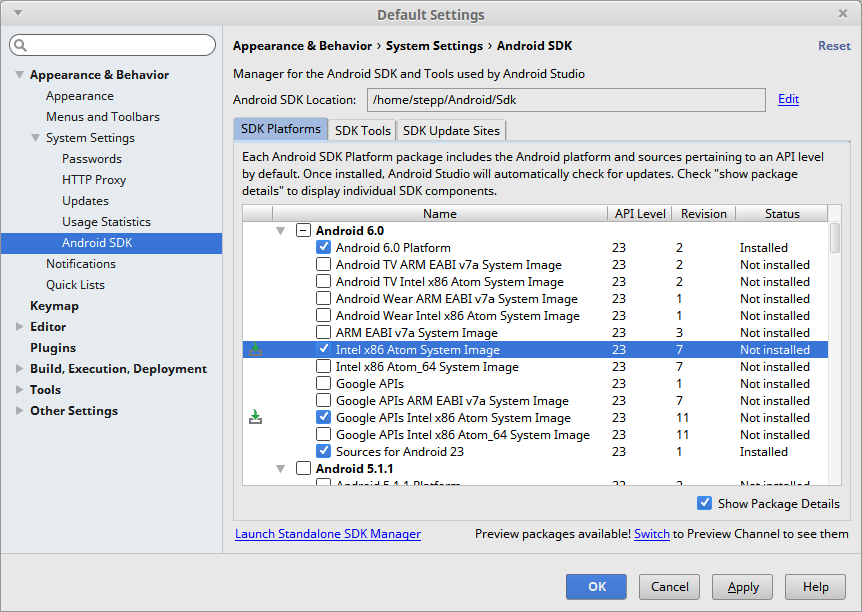Expand the Editor settings category
The height and width of the screenshot is (612, 862).
click(19, 327)
